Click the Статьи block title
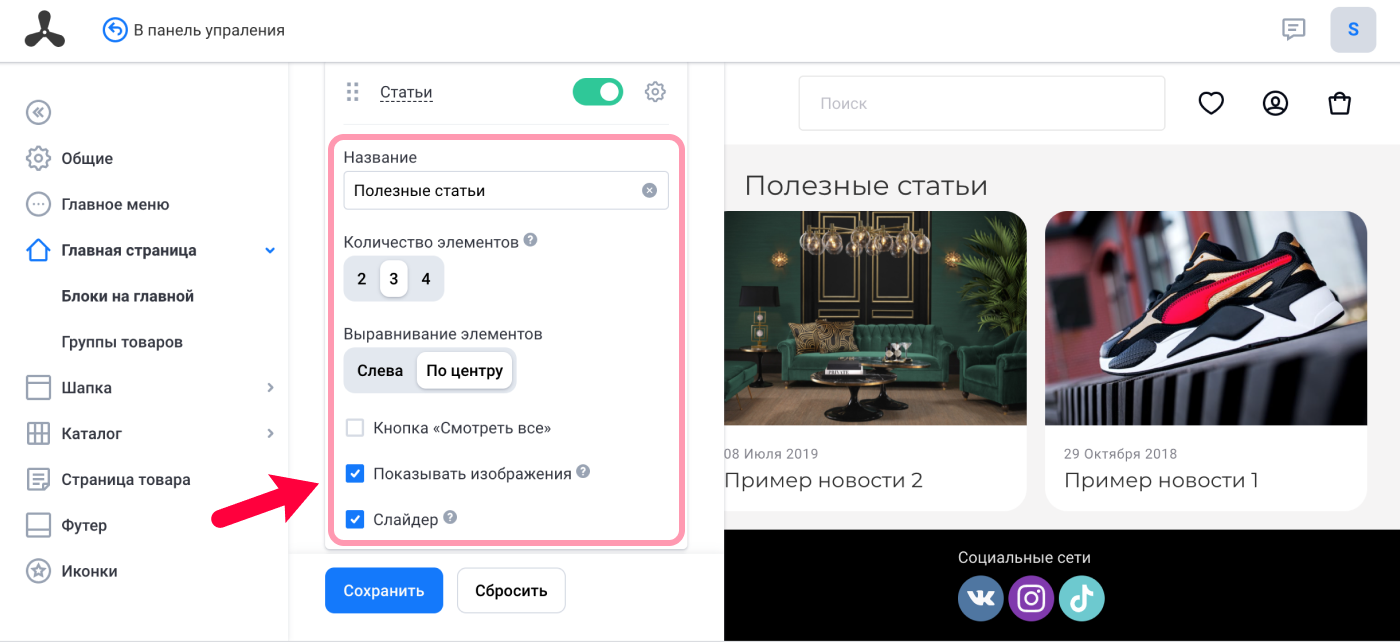Viewport: 1400px width, 642px height. click(x=406, y=92)
